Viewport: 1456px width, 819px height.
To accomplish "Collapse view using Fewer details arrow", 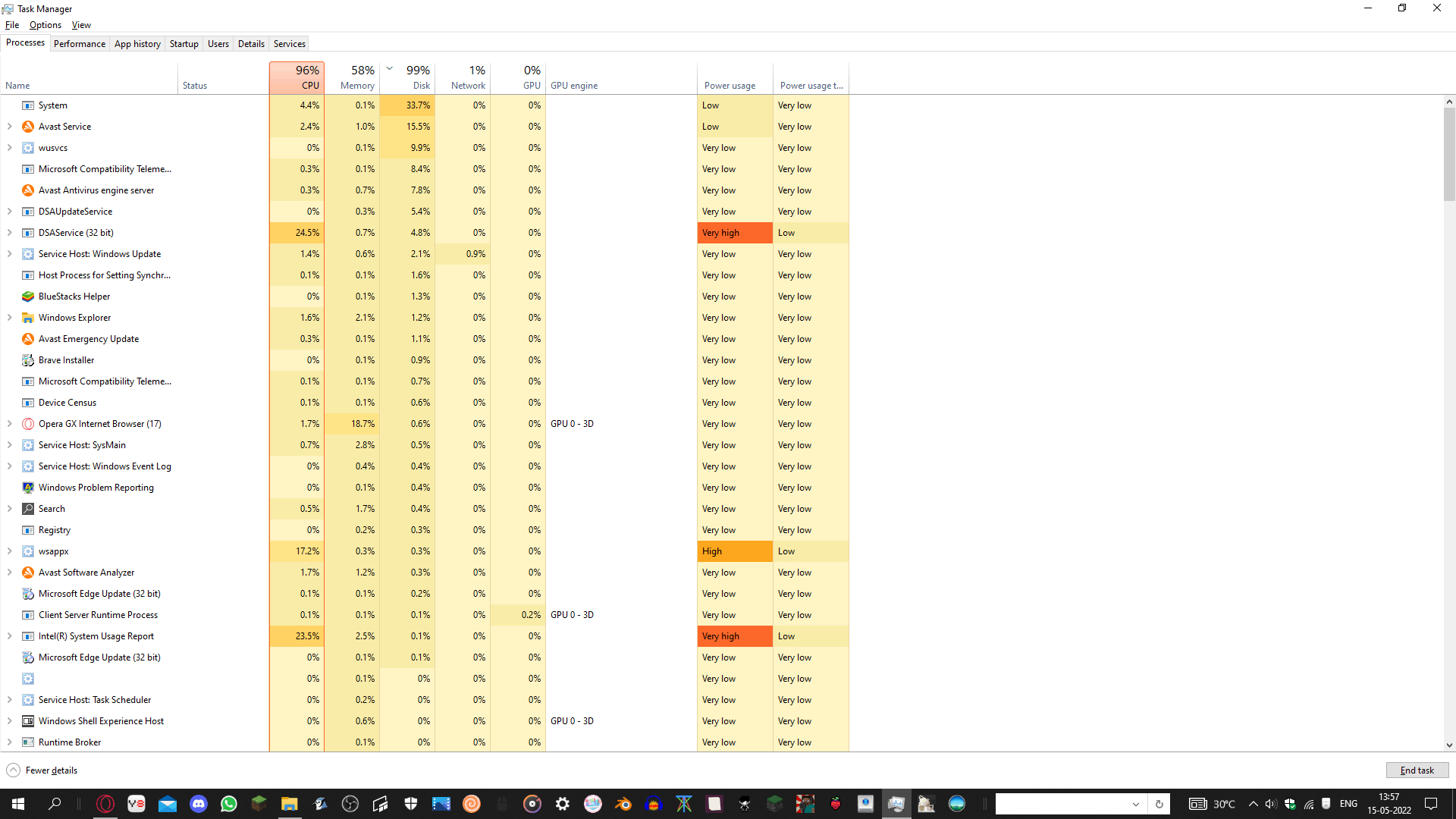I will point(13,770).
